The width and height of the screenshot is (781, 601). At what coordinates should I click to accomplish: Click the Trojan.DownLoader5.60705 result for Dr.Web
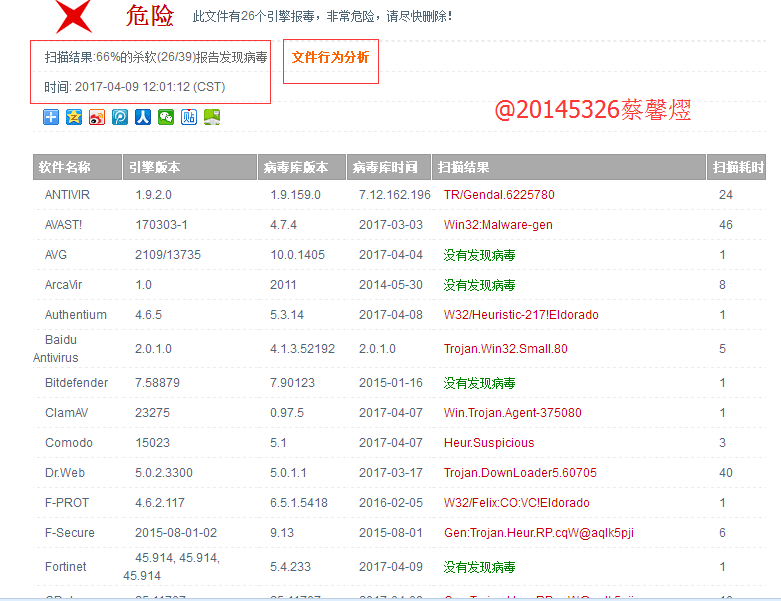coord(520,473)
